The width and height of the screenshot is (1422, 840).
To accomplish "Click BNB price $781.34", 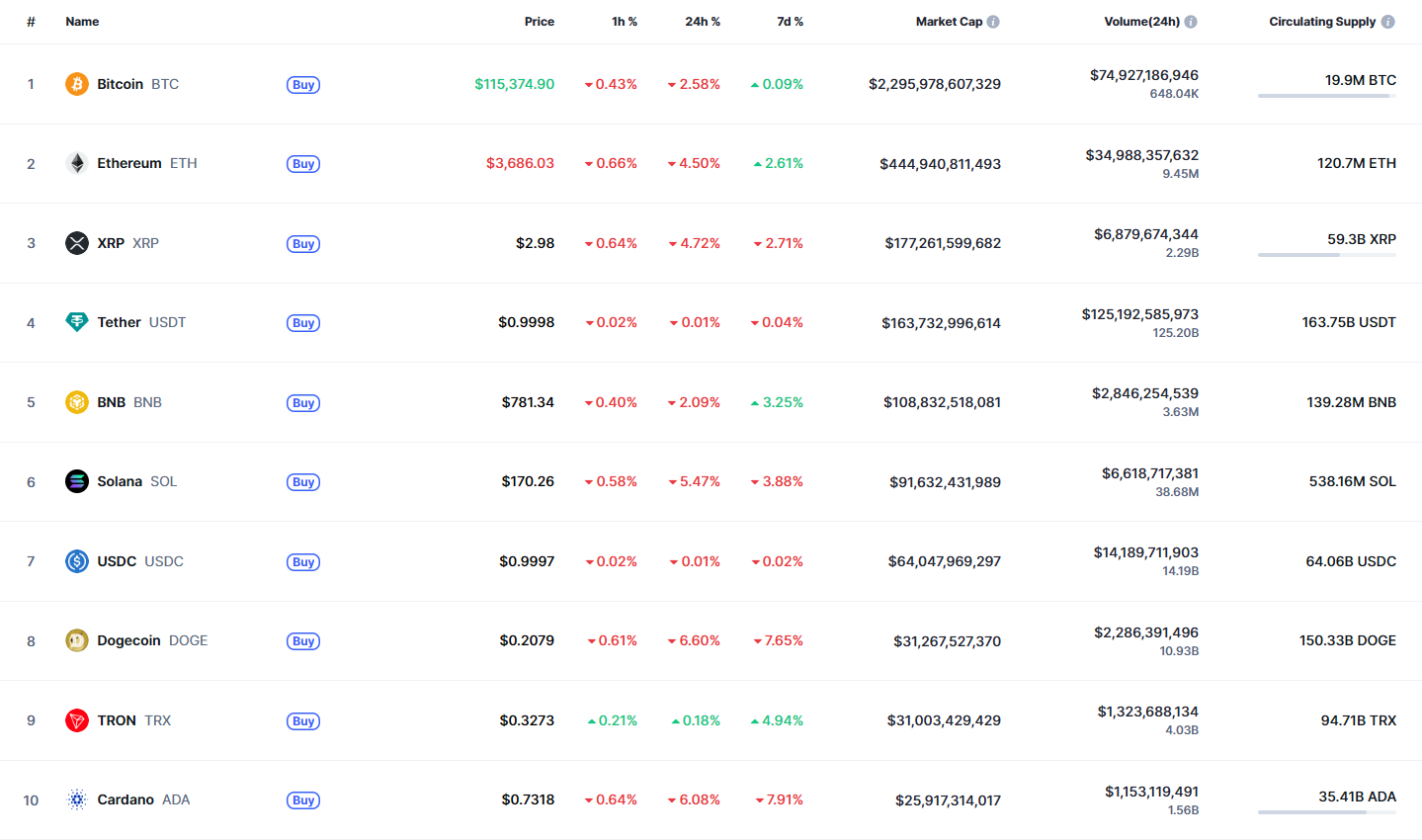I will click(x=528, y=402).
